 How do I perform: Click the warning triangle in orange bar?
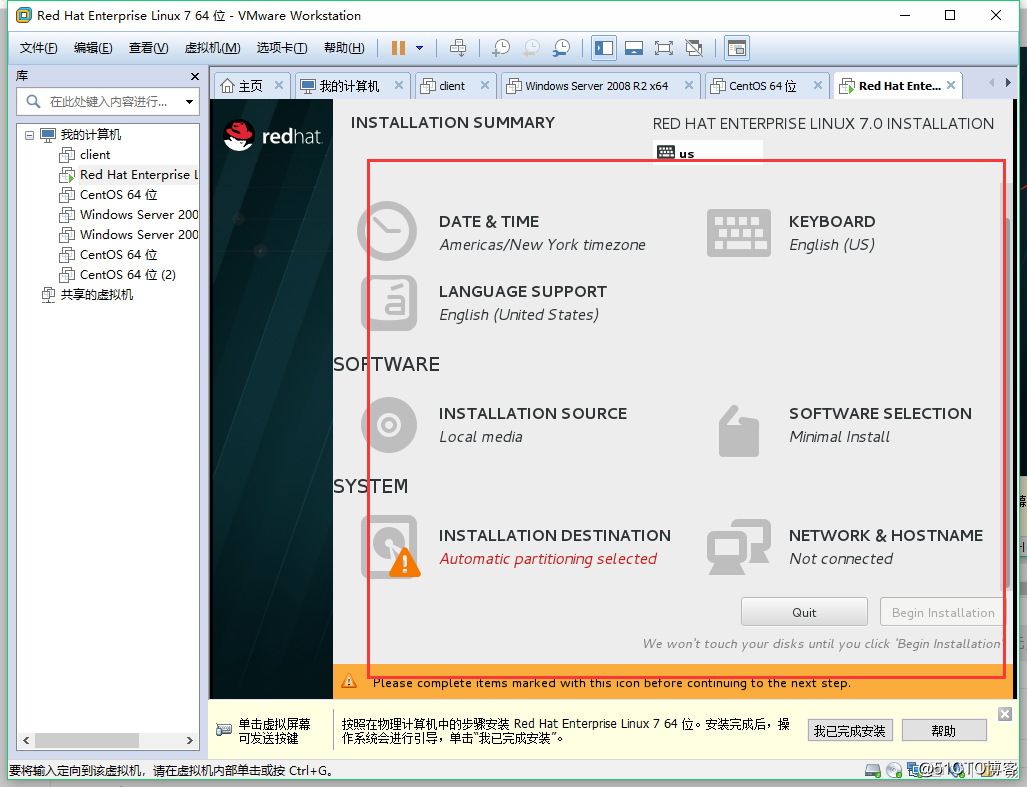click(349, 681)
